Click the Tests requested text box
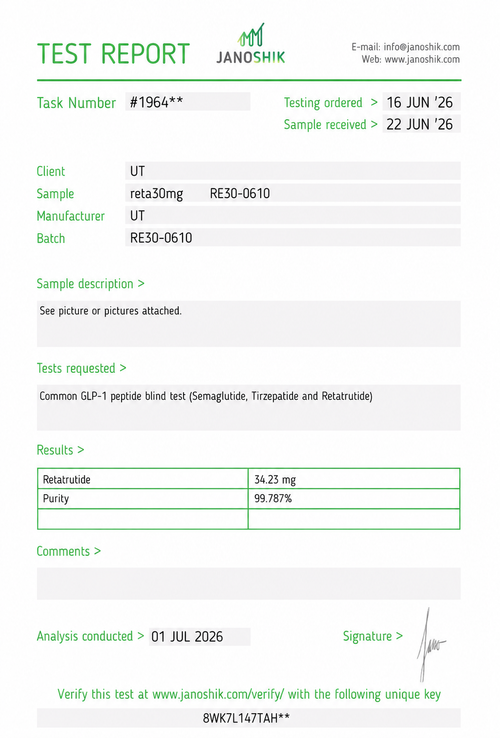This screenshot has height=738, width=500. [x=249, y=408]
